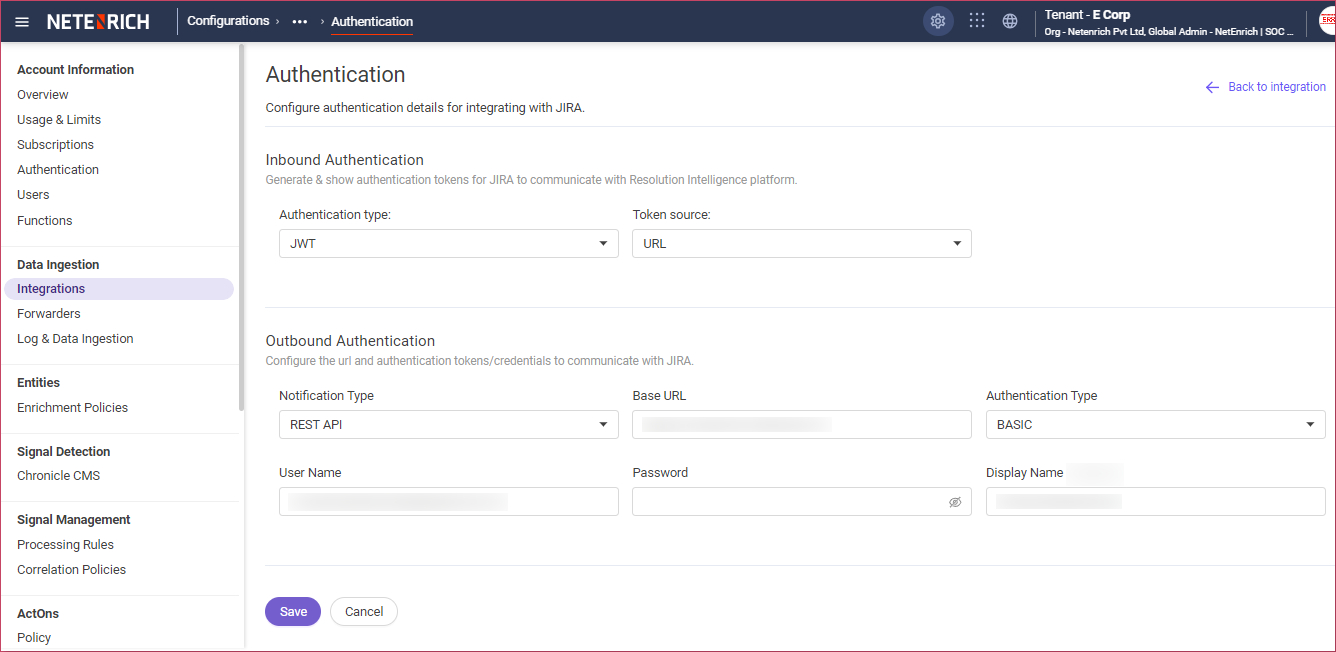This screenshot has width=1336, height=652.
Task: Expand the breadcrumb ellipsis
Action: pos(299,21)
